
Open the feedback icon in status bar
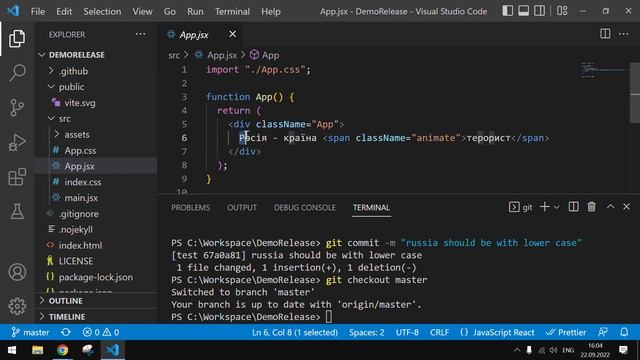coord(603,332)
